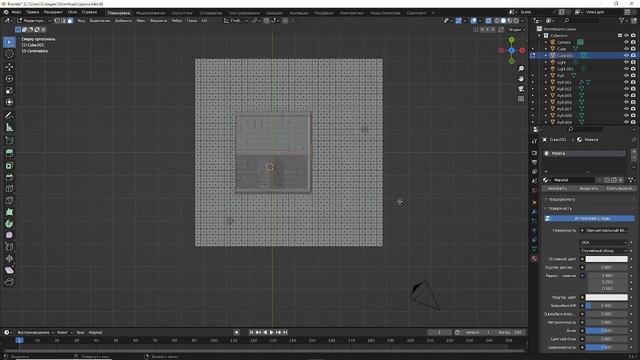
Task: Open the Help menu in top bar
Action: [x=89, y=12]
